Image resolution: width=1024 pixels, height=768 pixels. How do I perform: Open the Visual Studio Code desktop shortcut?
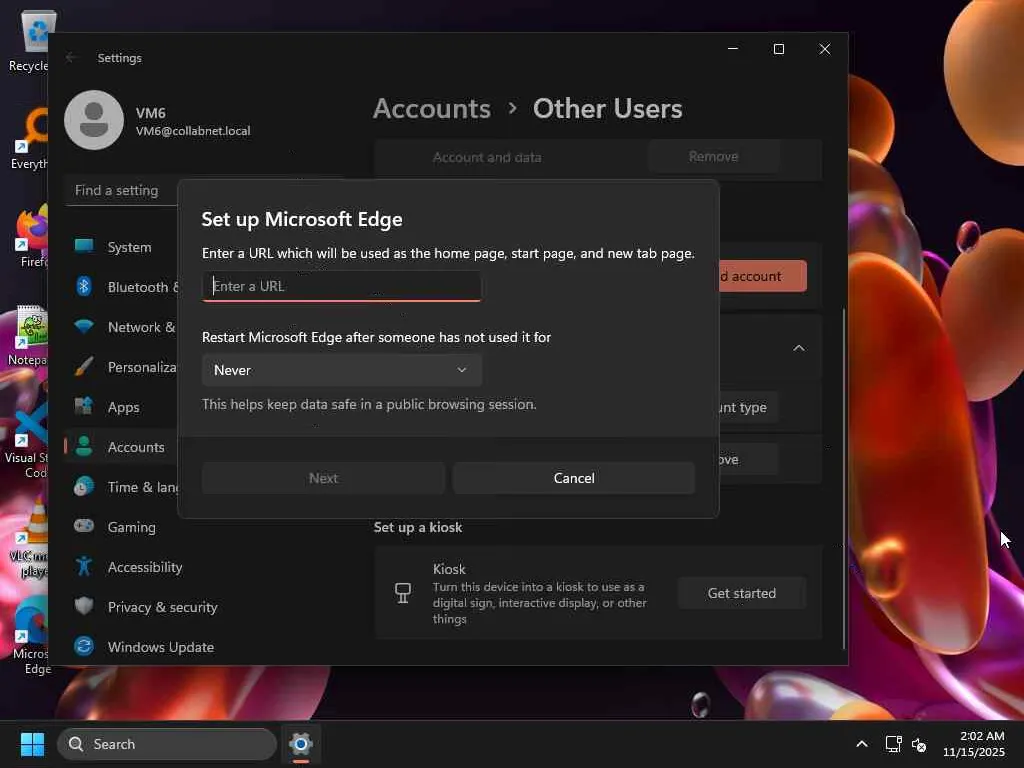(26, 441)
